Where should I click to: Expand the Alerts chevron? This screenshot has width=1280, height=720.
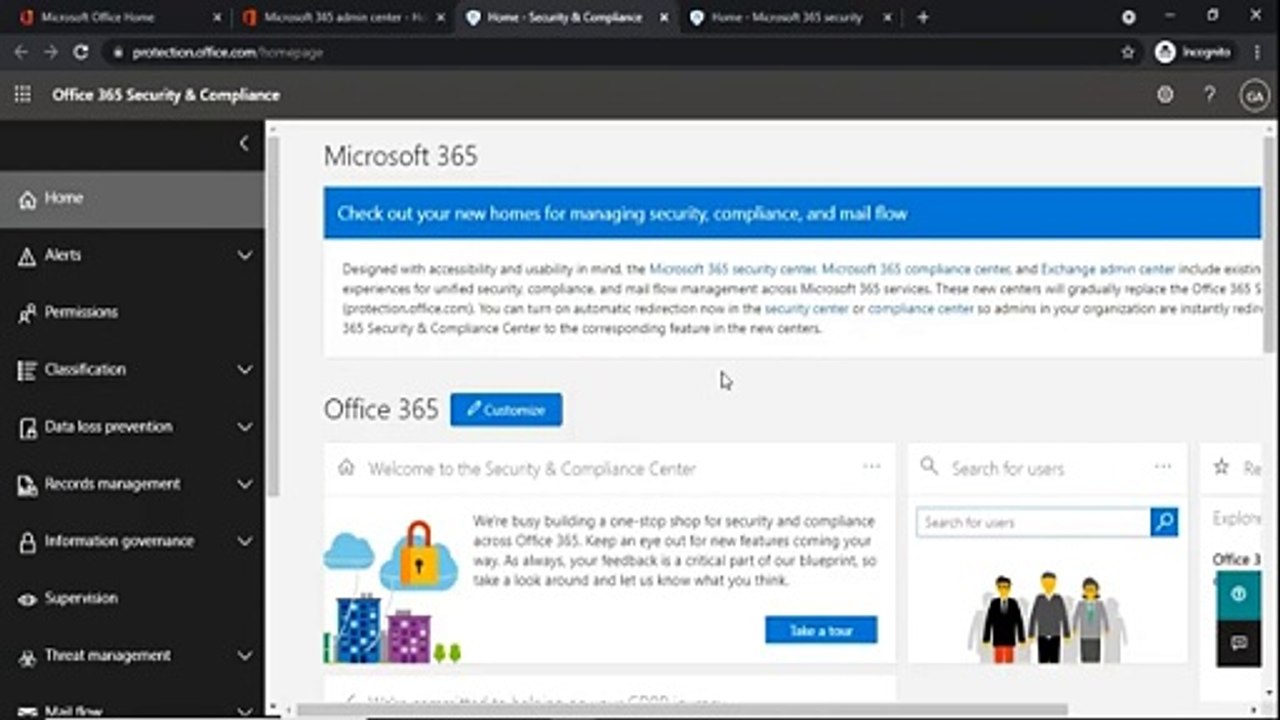pyautogui.click(x=244, y=256)
